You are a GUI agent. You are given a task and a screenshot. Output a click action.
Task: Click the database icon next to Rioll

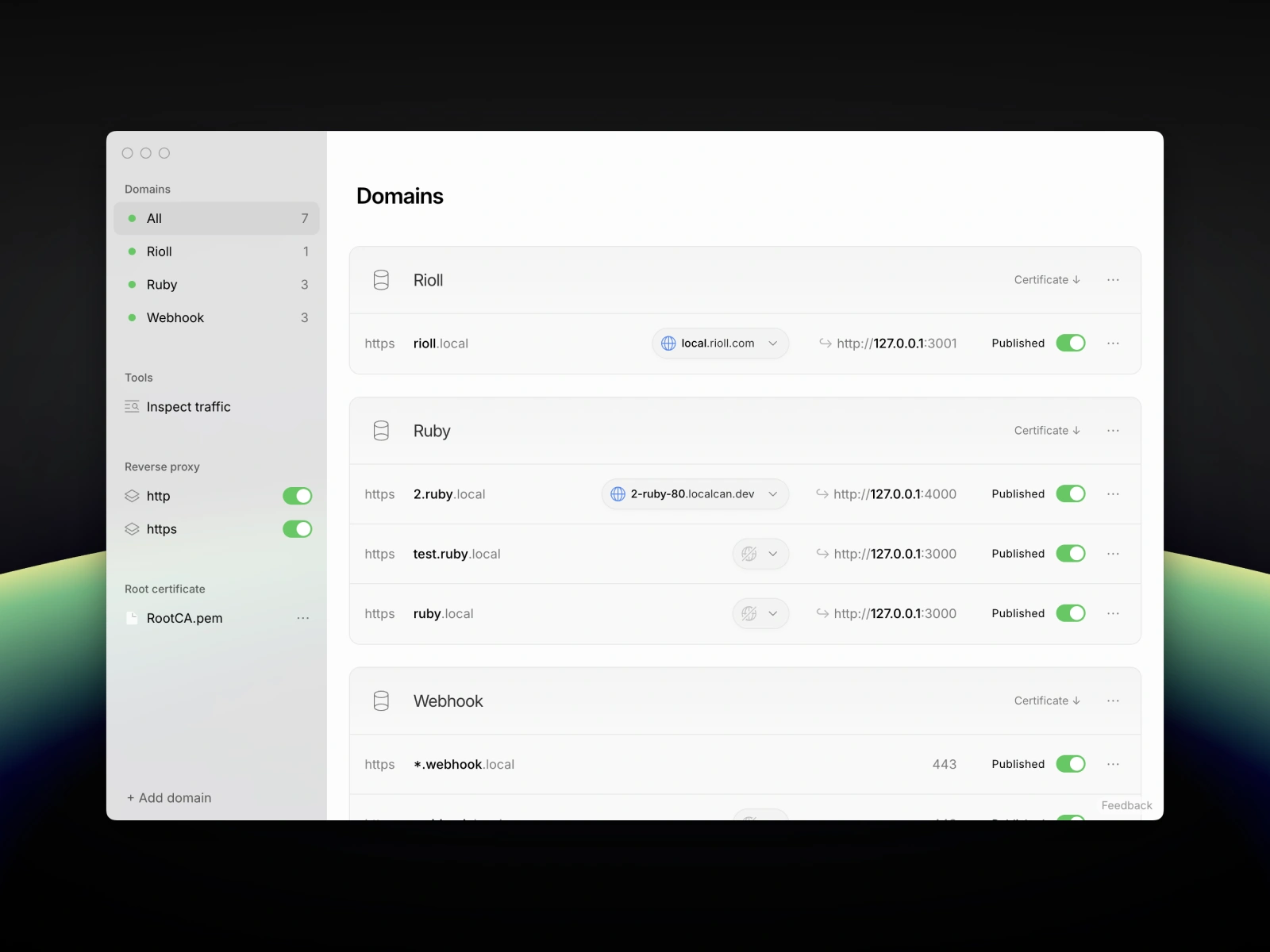click(x=381, y=280)
